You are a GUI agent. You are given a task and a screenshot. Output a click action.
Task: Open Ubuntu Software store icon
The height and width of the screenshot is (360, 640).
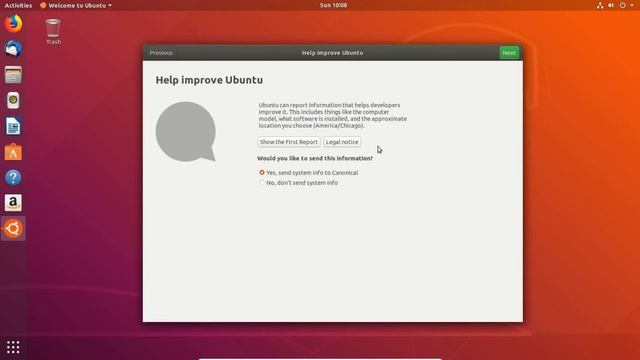pos(13,152)
